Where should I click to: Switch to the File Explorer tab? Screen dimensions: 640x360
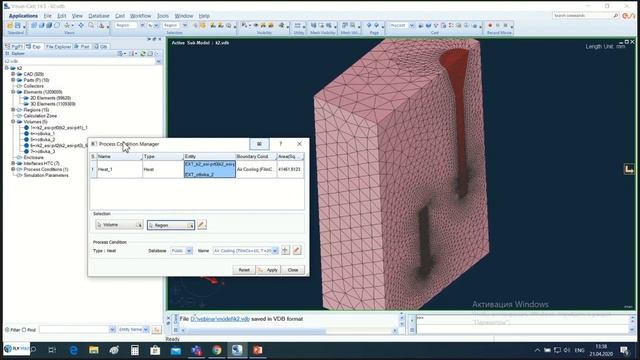point(58,47)
